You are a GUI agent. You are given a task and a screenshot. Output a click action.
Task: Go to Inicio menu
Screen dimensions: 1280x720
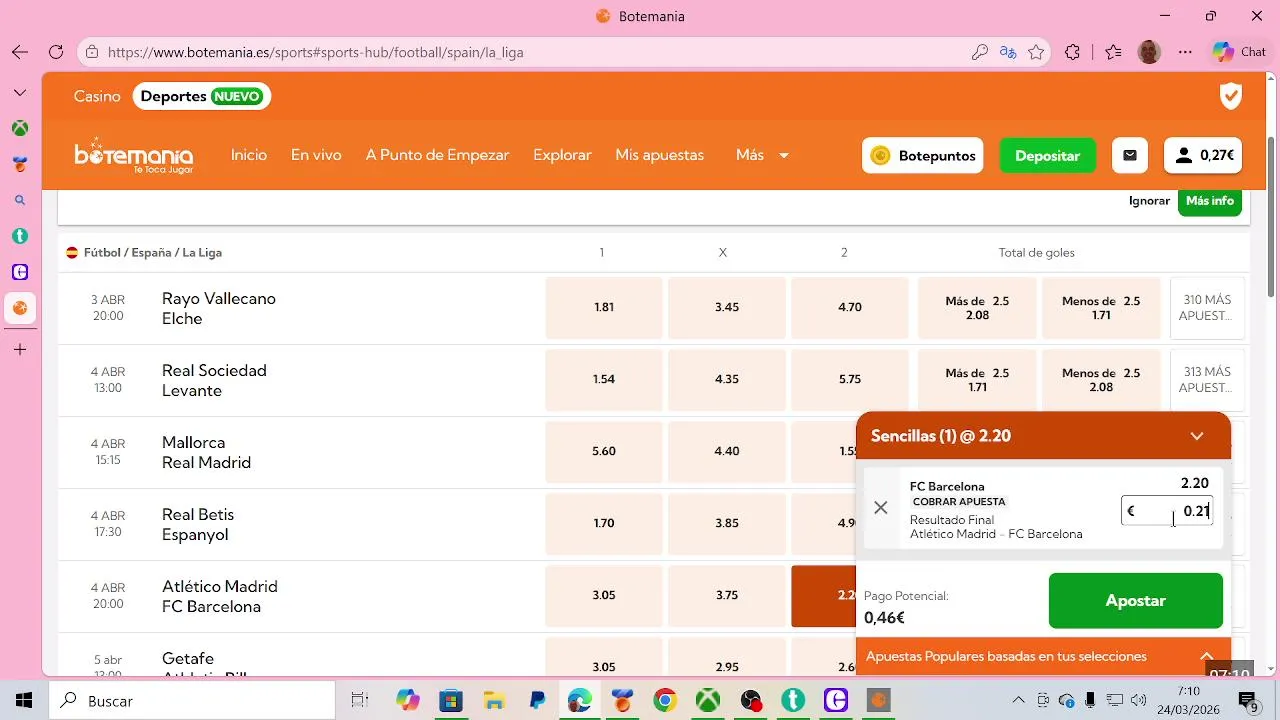tap(249, 155)
